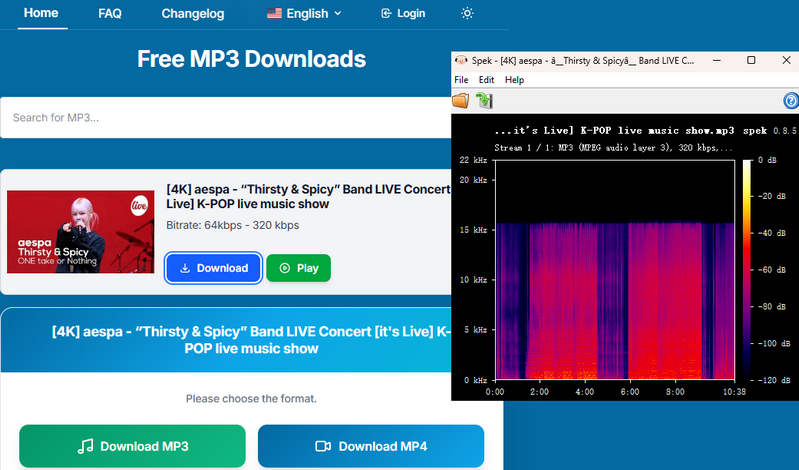Go to the Changelog page
Viewport: 799px width, 470px height.
click(x=193, y=14)
